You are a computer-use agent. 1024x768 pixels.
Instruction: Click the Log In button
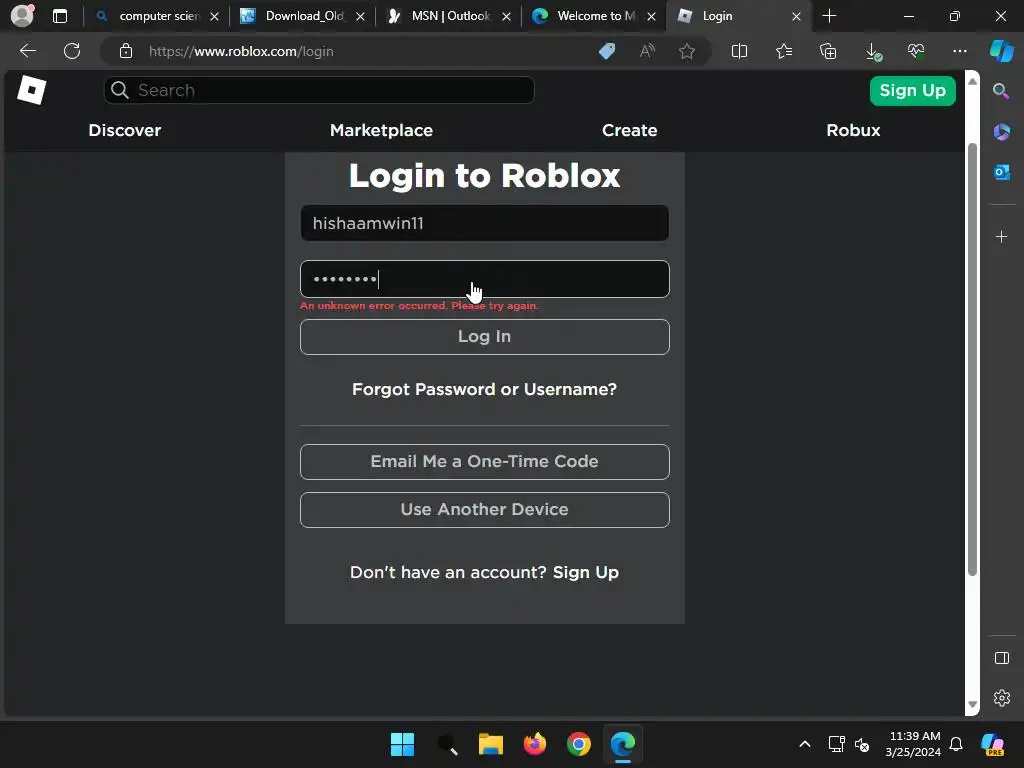485,337
